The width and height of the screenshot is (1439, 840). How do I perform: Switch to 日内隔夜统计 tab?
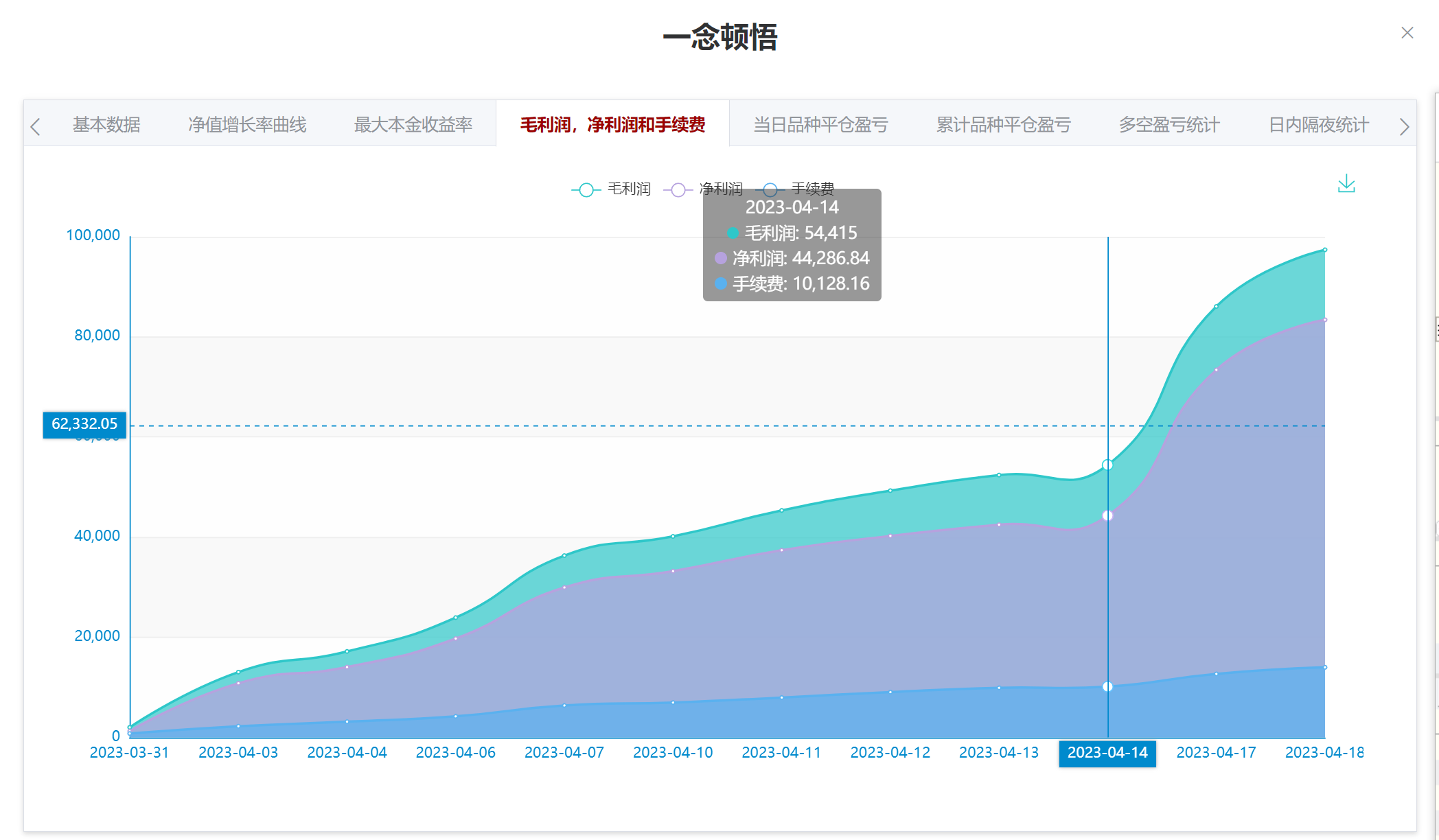pos(1318,125)
